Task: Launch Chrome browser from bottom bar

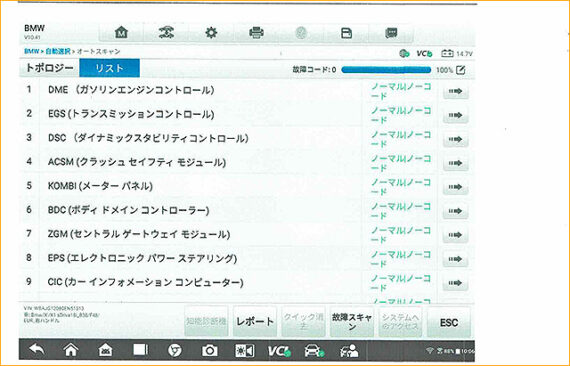Action: pyautogui.click(x=174, y=350)
